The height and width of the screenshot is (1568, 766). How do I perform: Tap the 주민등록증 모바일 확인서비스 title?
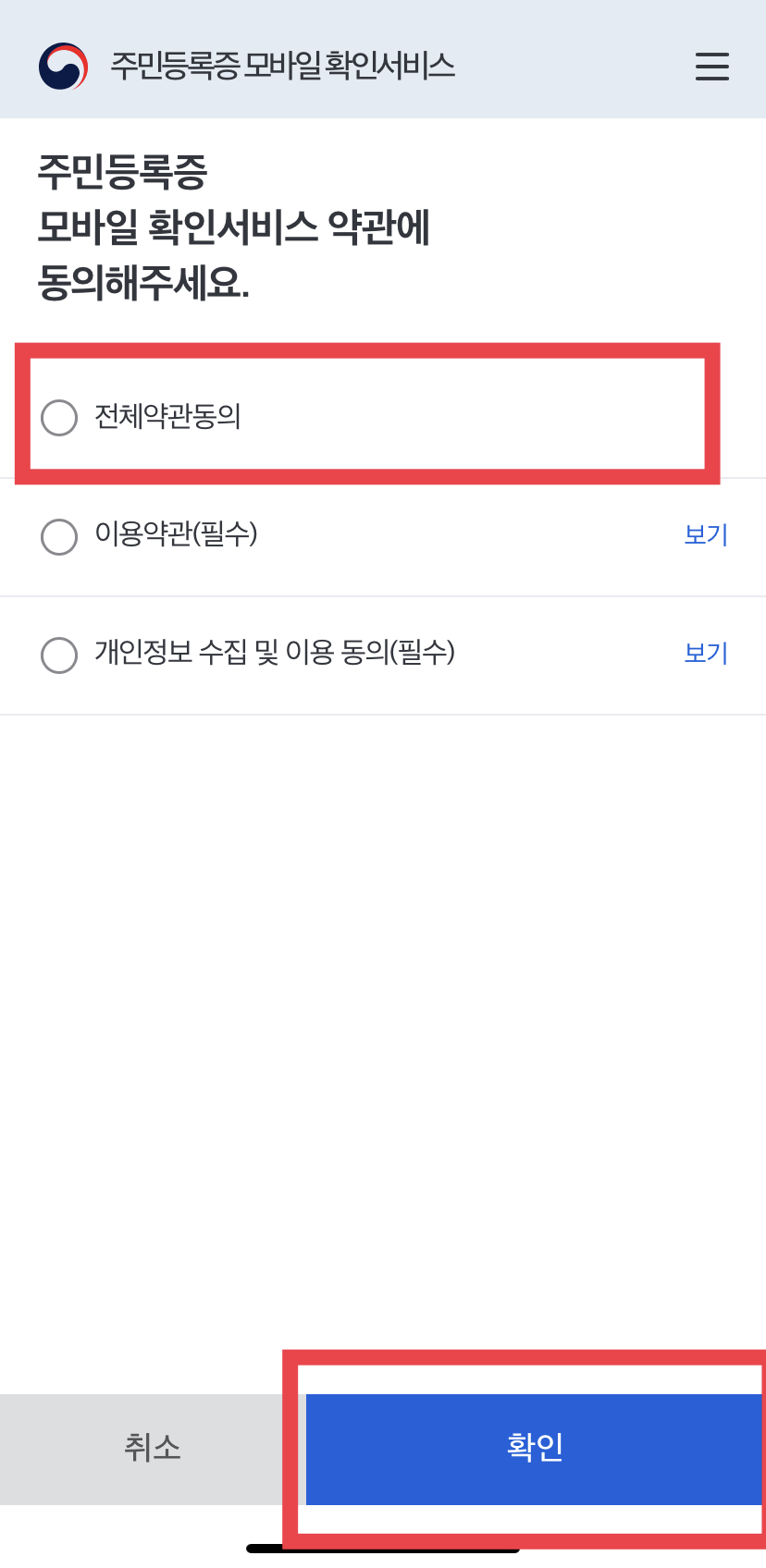281,67
